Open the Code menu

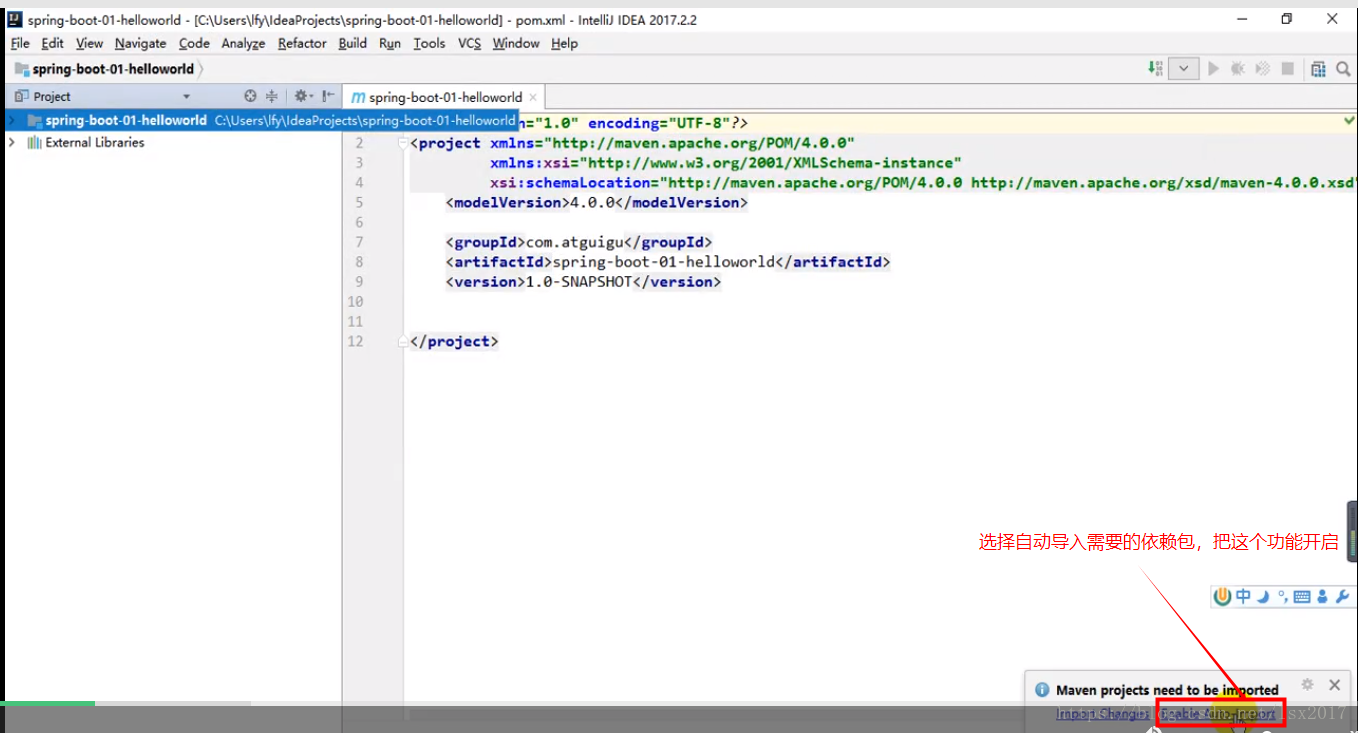pos(194,43)
